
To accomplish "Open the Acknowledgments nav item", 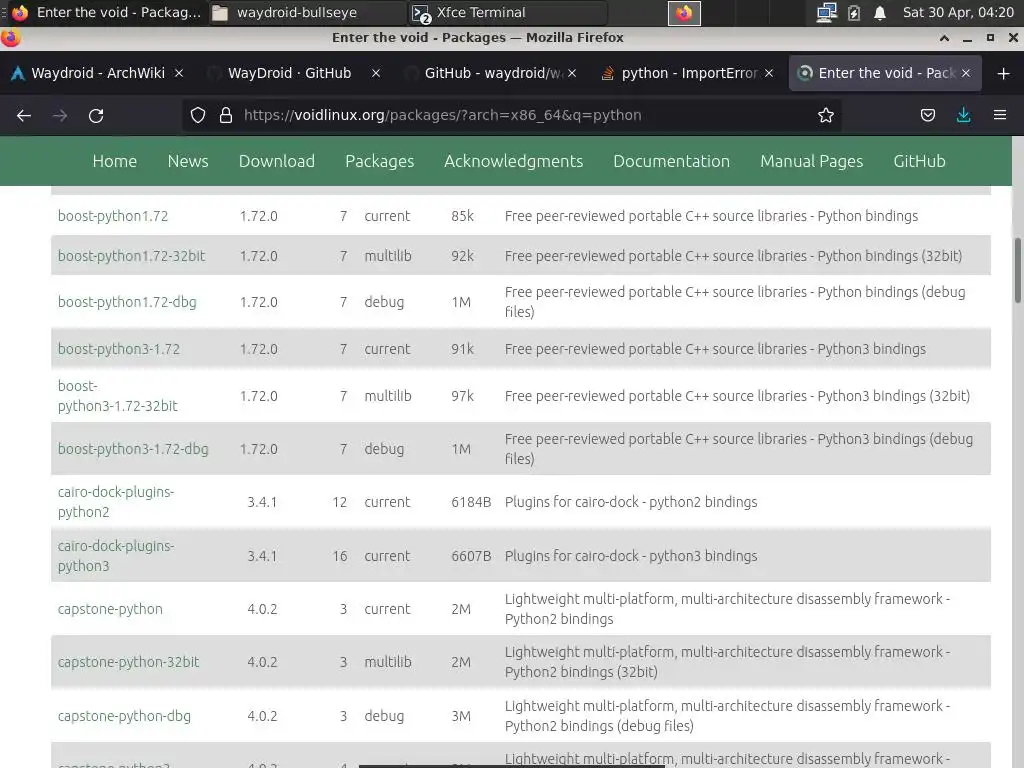I will pyautogui.click(x=513, y=161).
